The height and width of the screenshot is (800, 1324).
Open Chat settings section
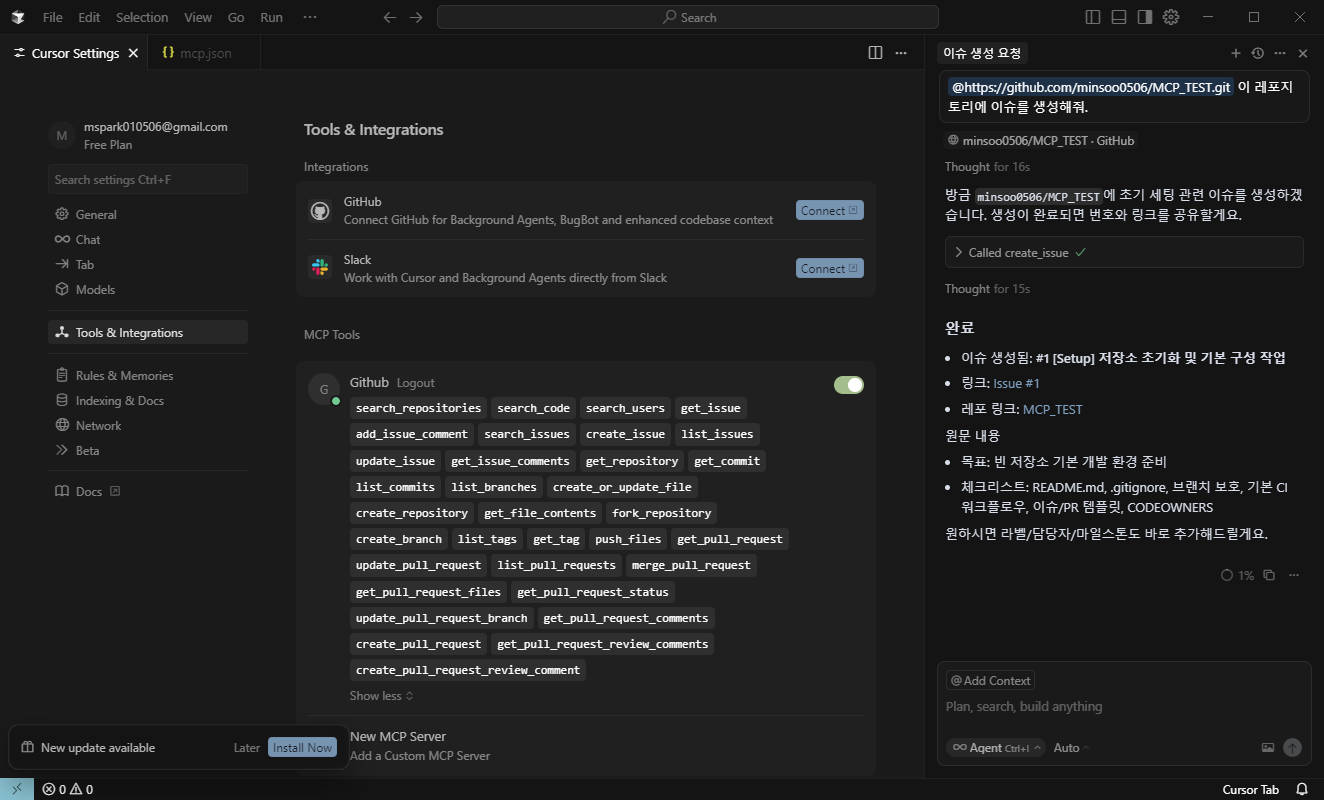pos(148,239)
